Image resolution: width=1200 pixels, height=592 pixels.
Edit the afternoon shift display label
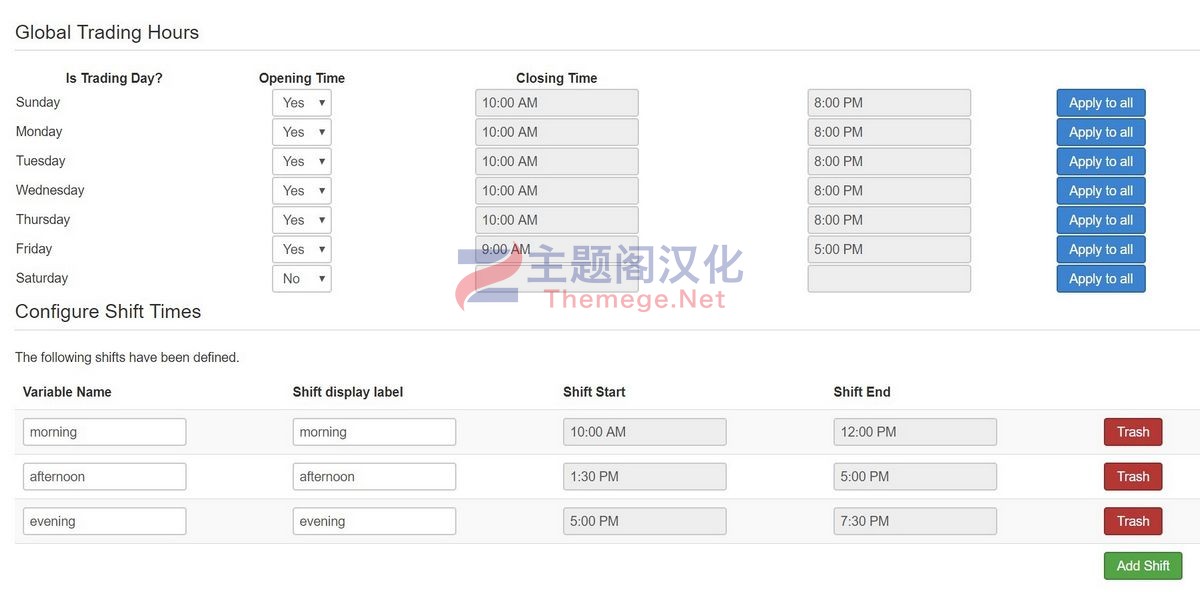click(374, 477)
